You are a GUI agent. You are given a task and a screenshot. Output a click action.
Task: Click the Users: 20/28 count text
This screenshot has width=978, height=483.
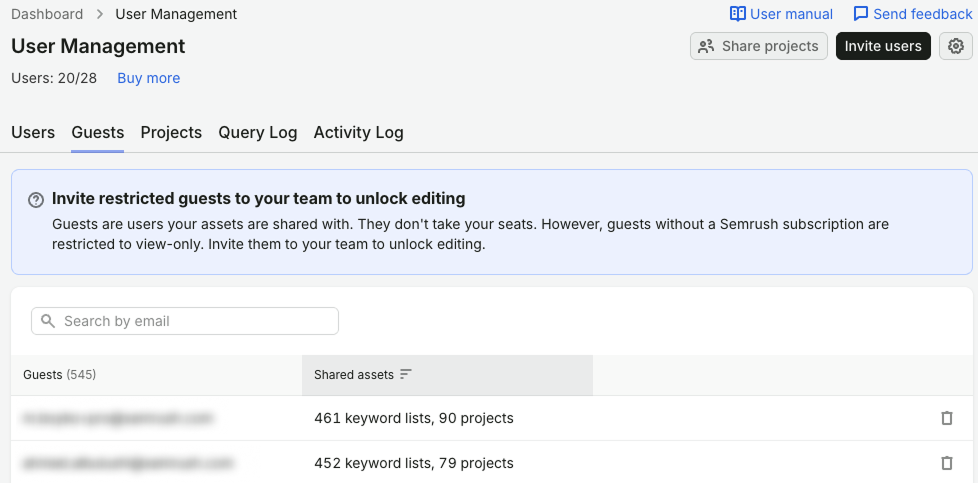[54, 78]
